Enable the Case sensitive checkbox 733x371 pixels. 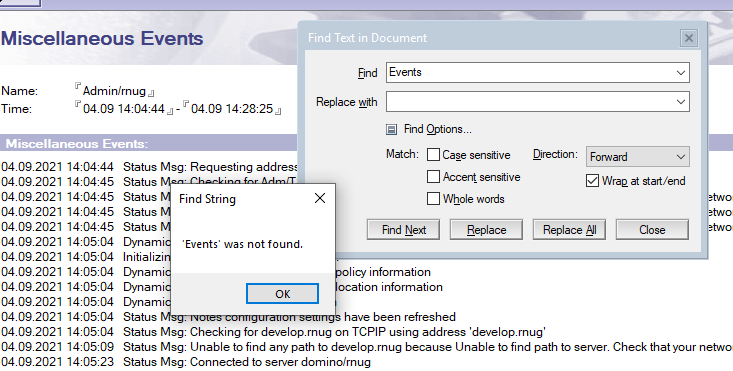pos(433,155)
